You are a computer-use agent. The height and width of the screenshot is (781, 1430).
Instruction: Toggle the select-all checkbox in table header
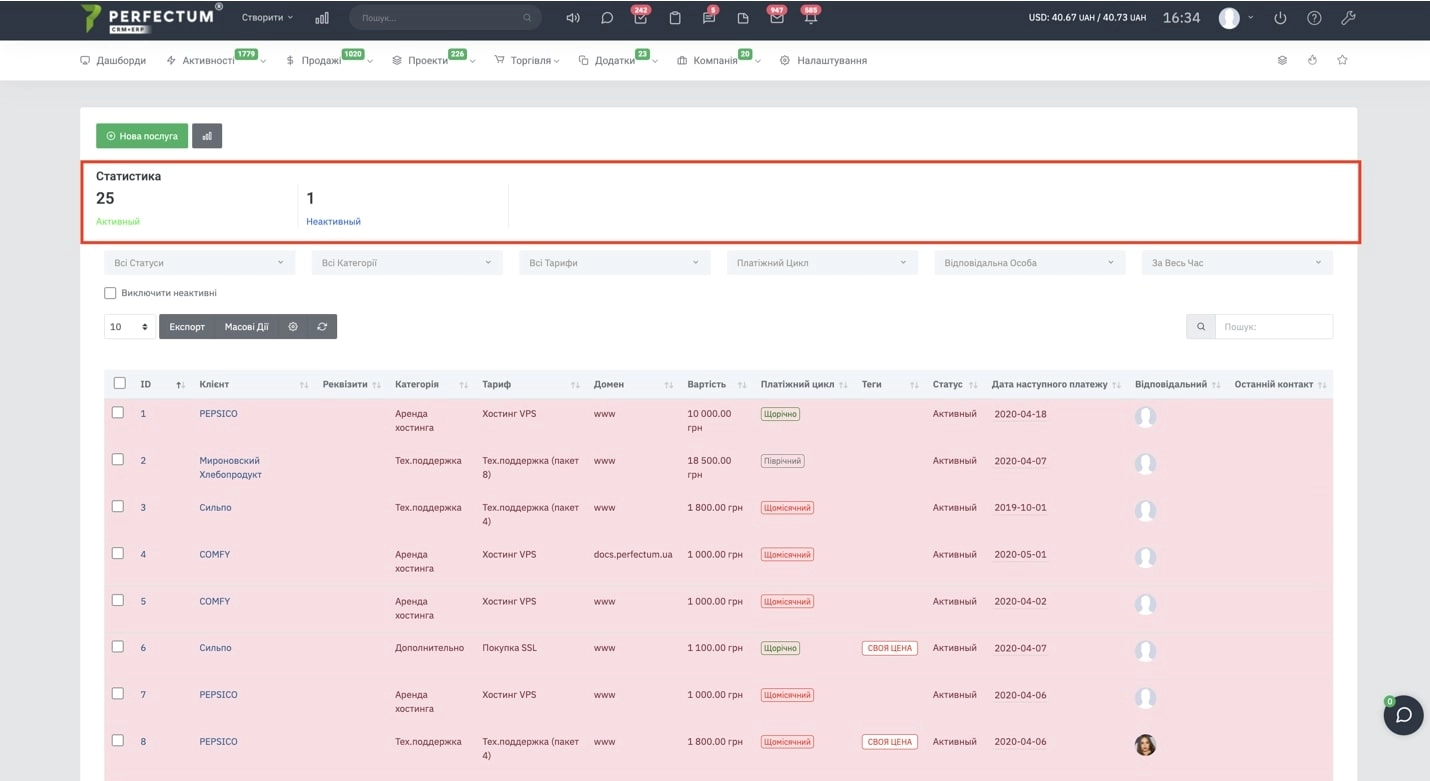[x=120, y=383]
